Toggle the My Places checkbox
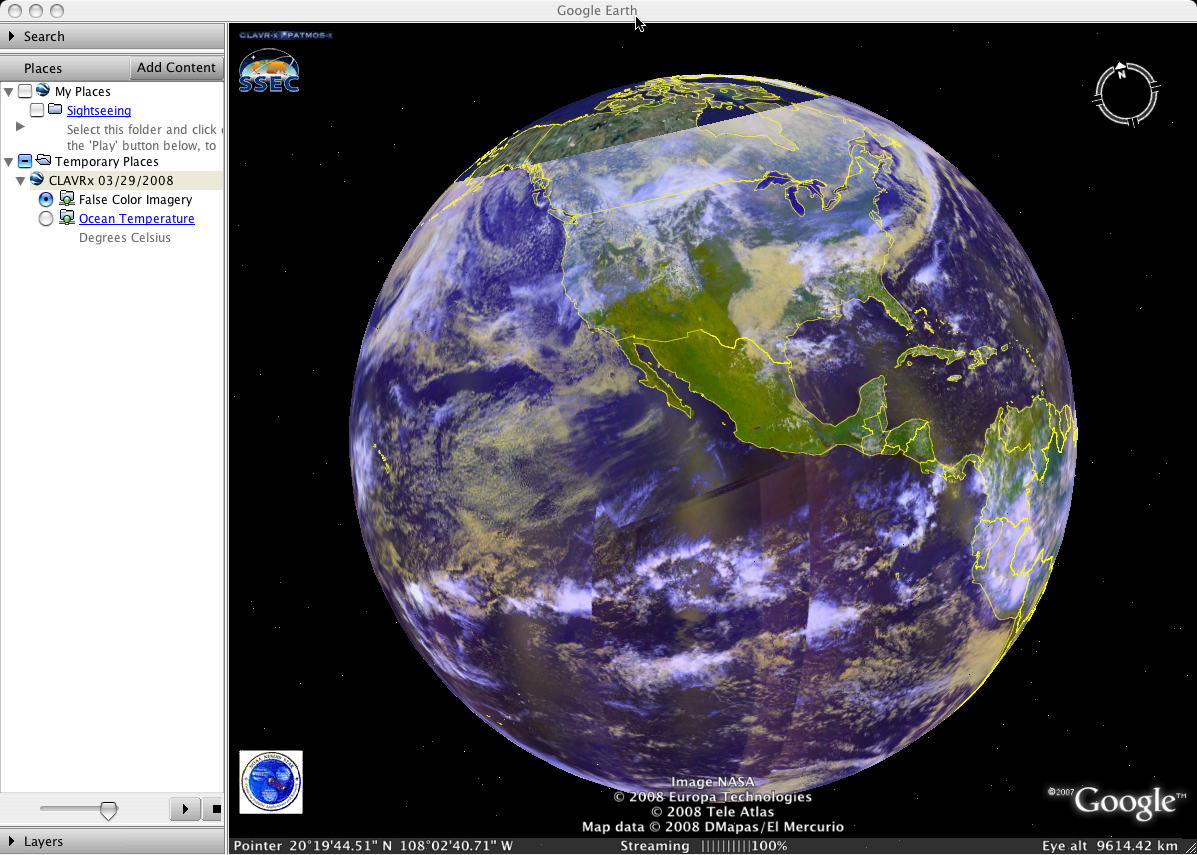 click(x=25, y=92)
